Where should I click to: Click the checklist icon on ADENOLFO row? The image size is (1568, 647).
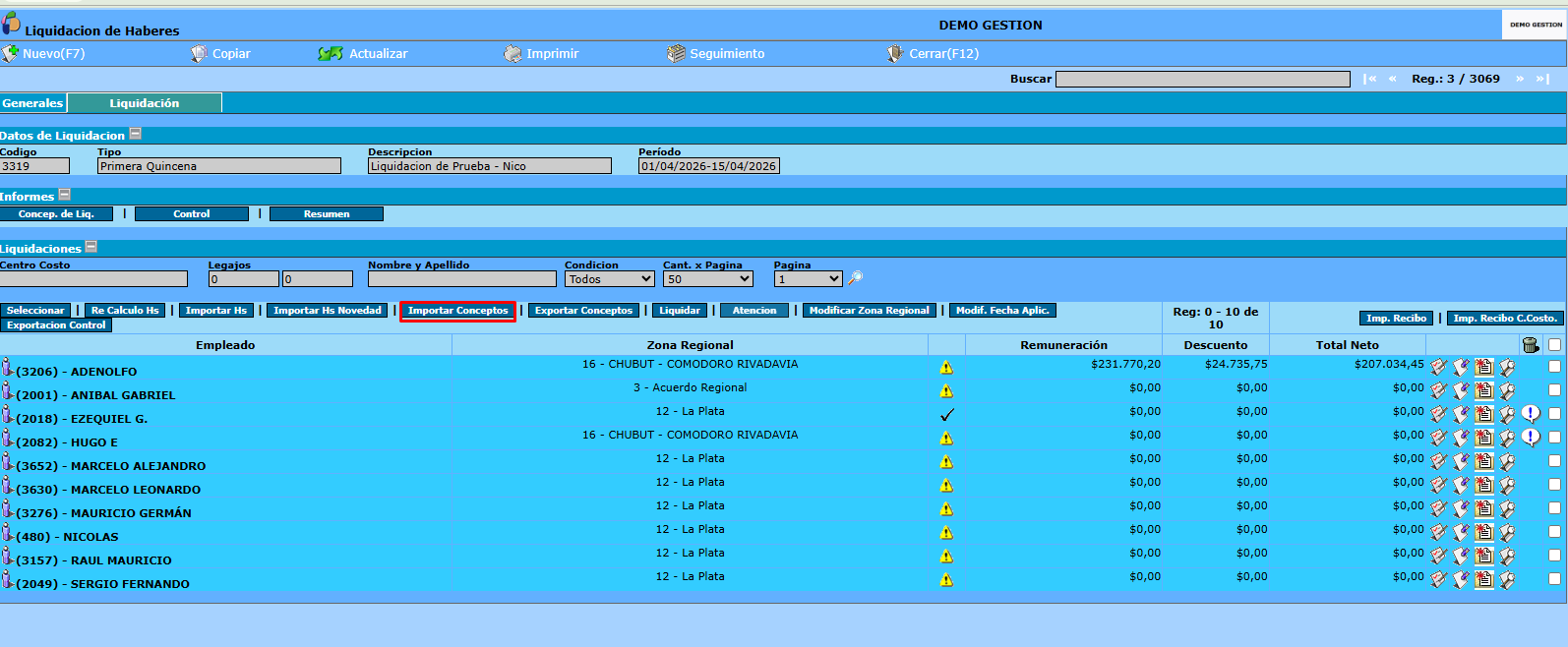click(1438, 367)
